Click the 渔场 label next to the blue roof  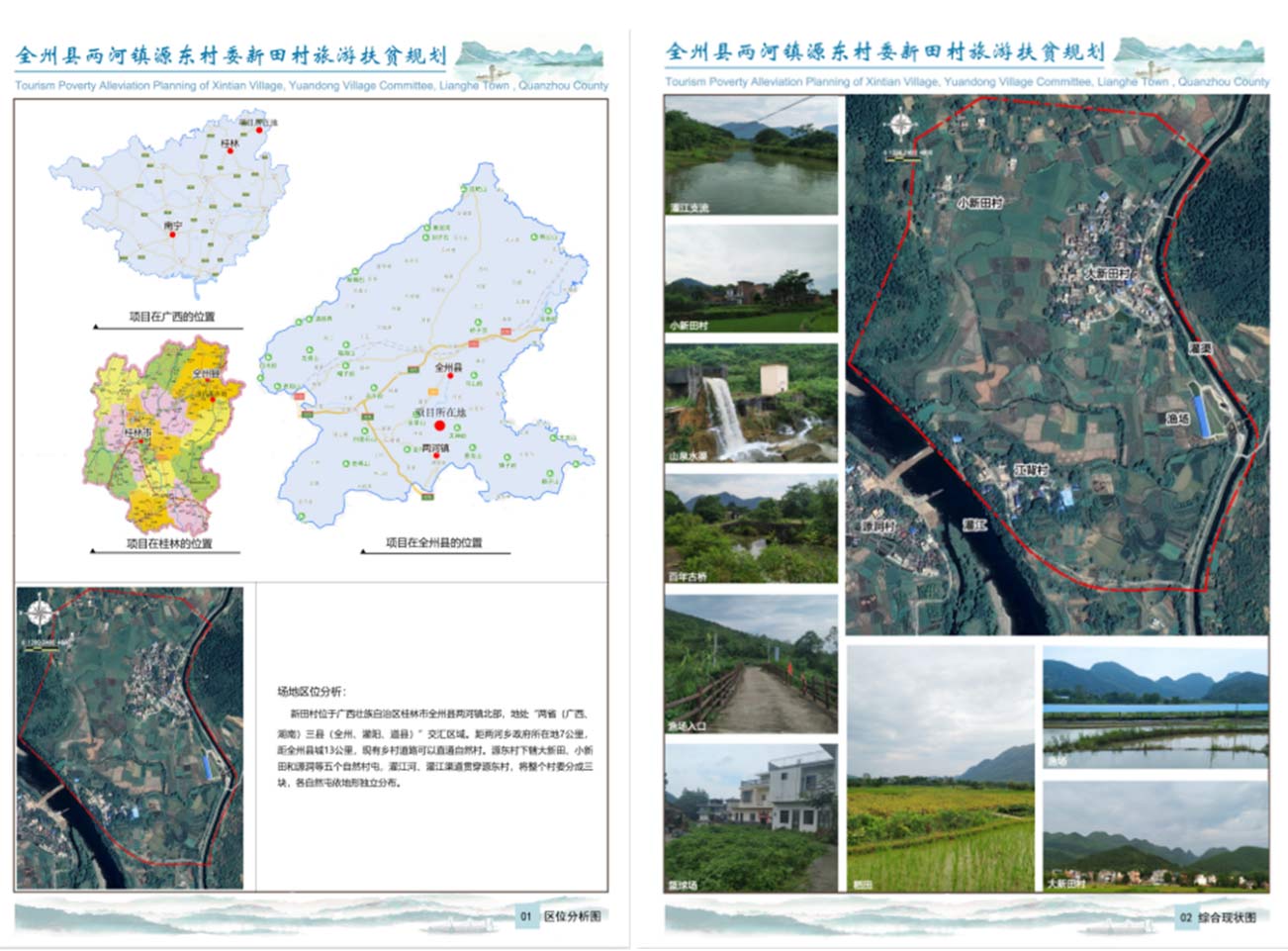(1177, 419)
